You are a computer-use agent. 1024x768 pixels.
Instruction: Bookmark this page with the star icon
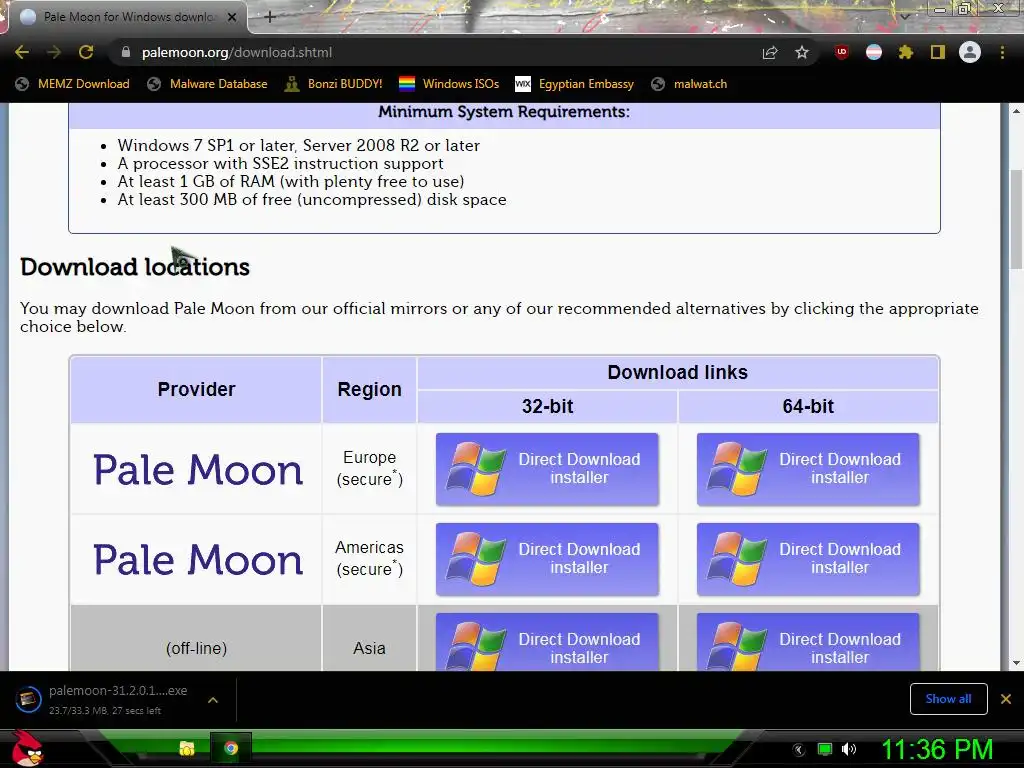(802, 52)
